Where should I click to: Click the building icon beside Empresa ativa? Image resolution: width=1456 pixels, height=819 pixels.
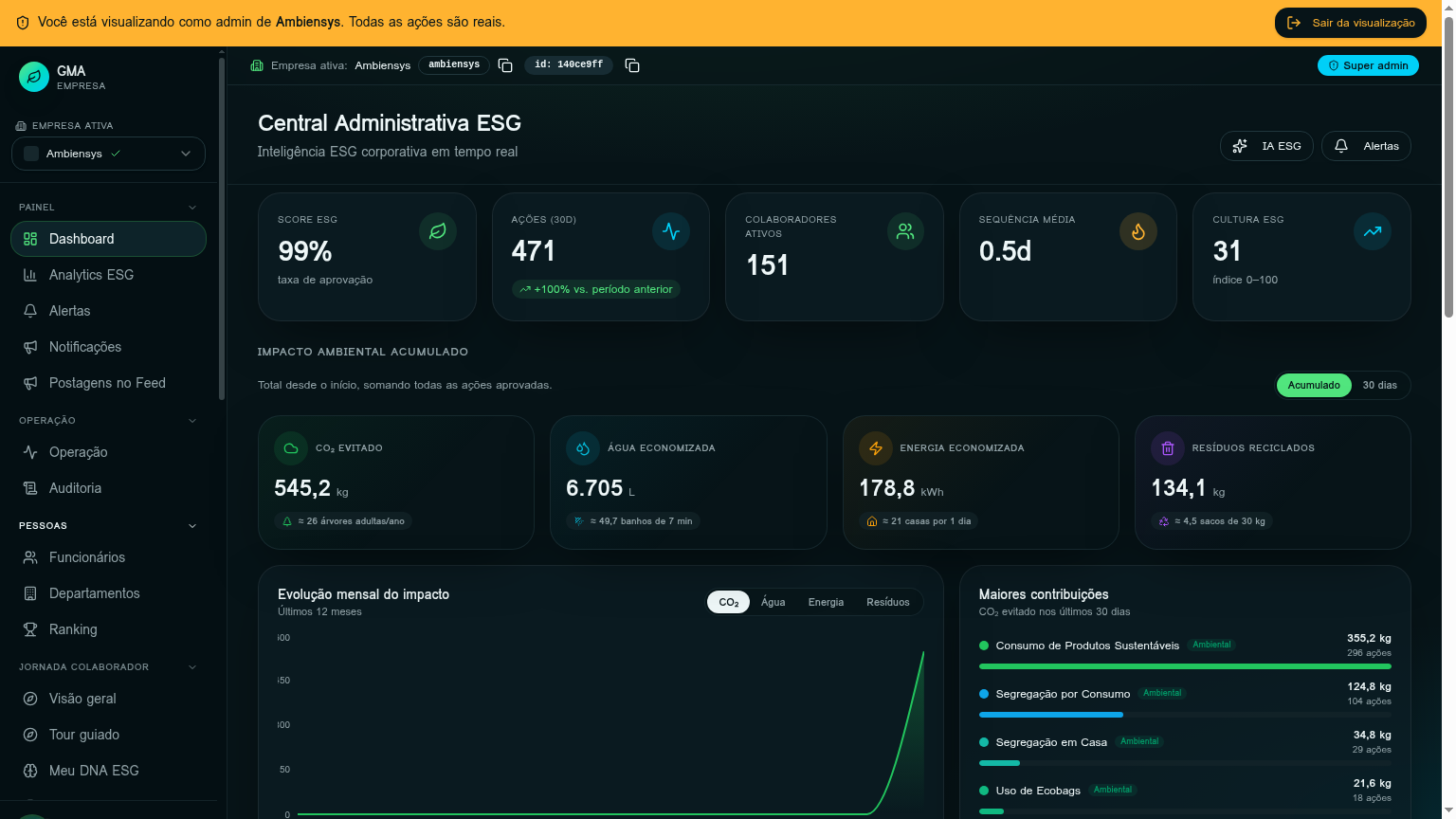[x=257, y=65]
